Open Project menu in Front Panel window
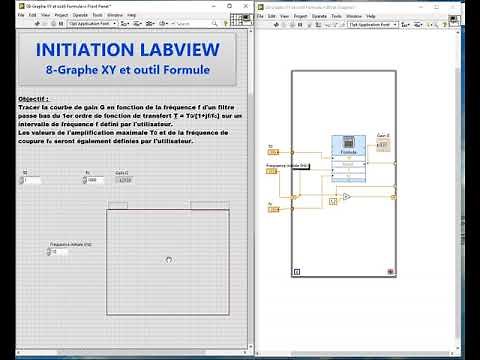This screenshot has height=360, width=480. [61, 15]
